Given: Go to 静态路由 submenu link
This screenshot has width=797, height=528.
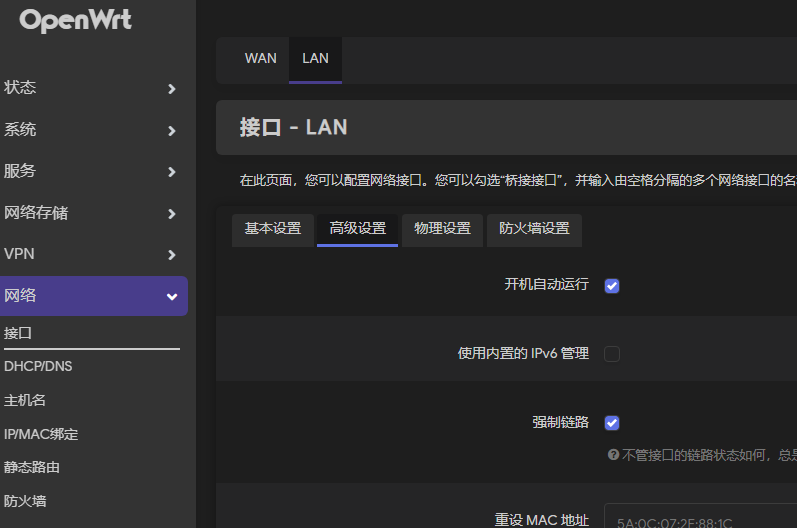Looking at the screenshot, I should pyautogui.click(x=32, y=468).
